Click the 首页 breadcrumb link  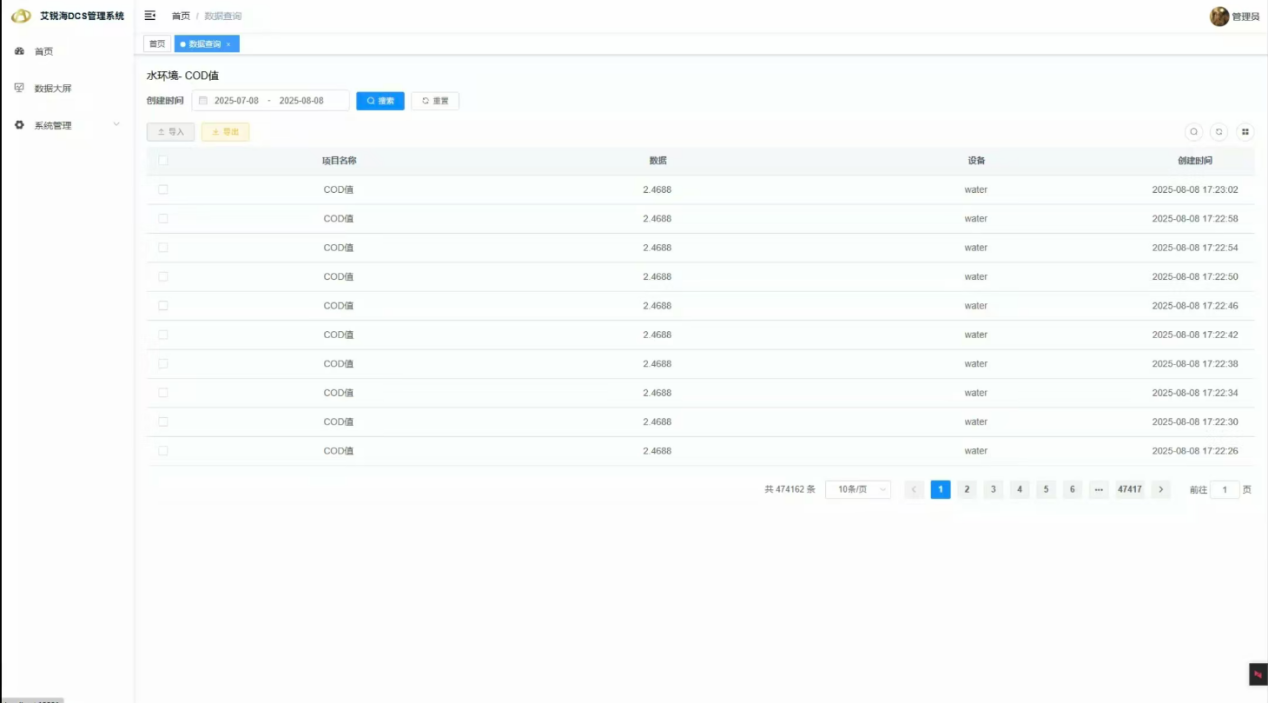click(181, 16)
